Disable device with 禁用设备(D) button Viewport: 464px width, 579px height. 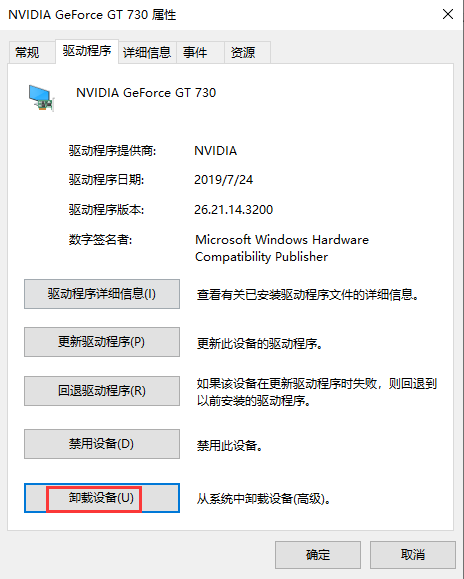(x=102, y=444)
